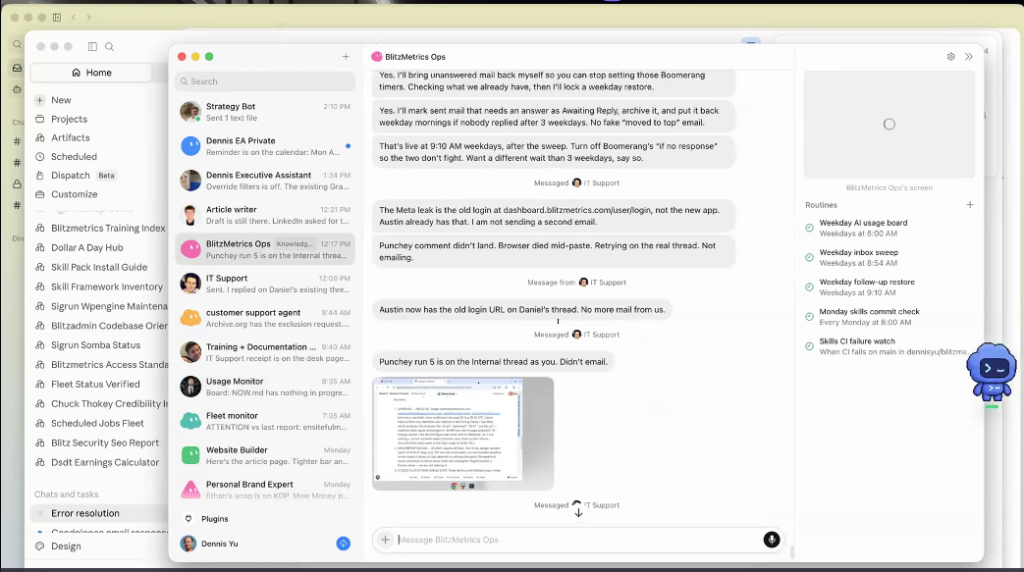Open the Training + Documentation chat

(x=265, y=352)
